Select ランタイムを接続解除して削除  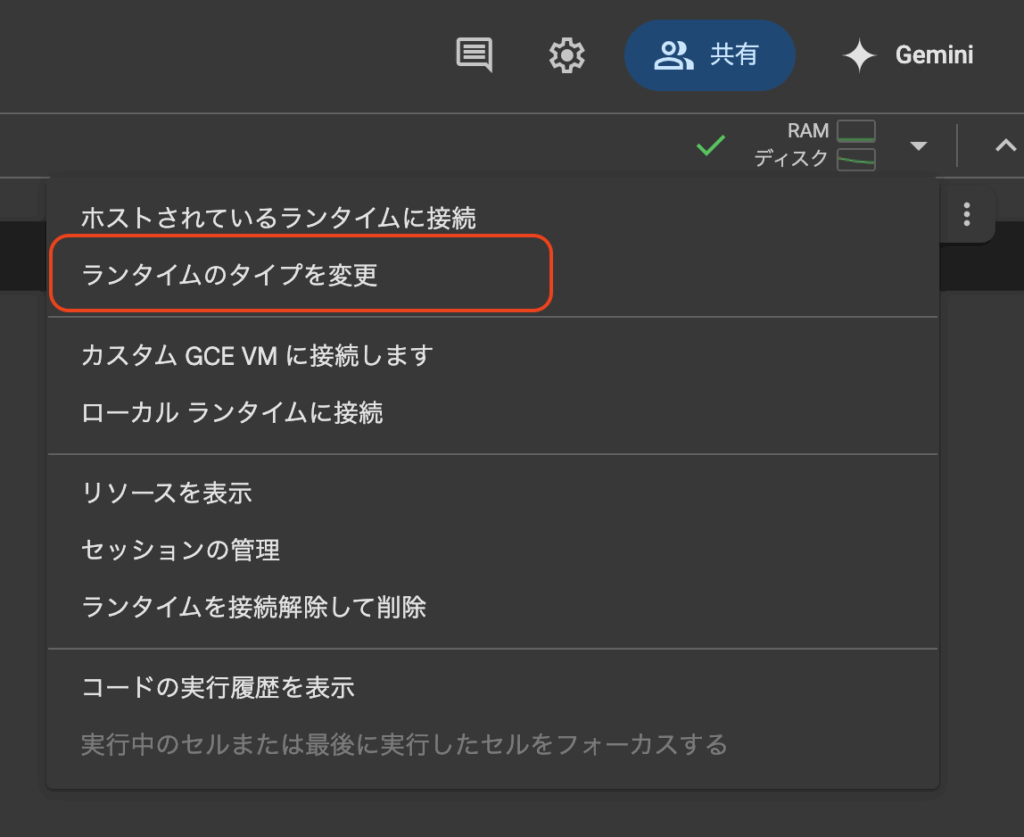point(254,606)
